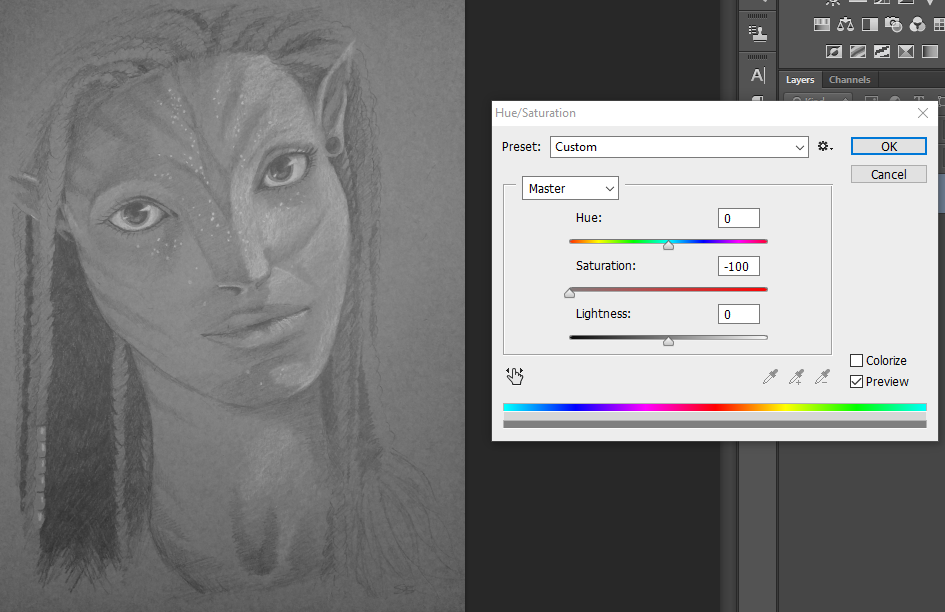Screen dimensions: 945x612
Task: Click the Saturation slider handle
Action: (x=570, y=294)
